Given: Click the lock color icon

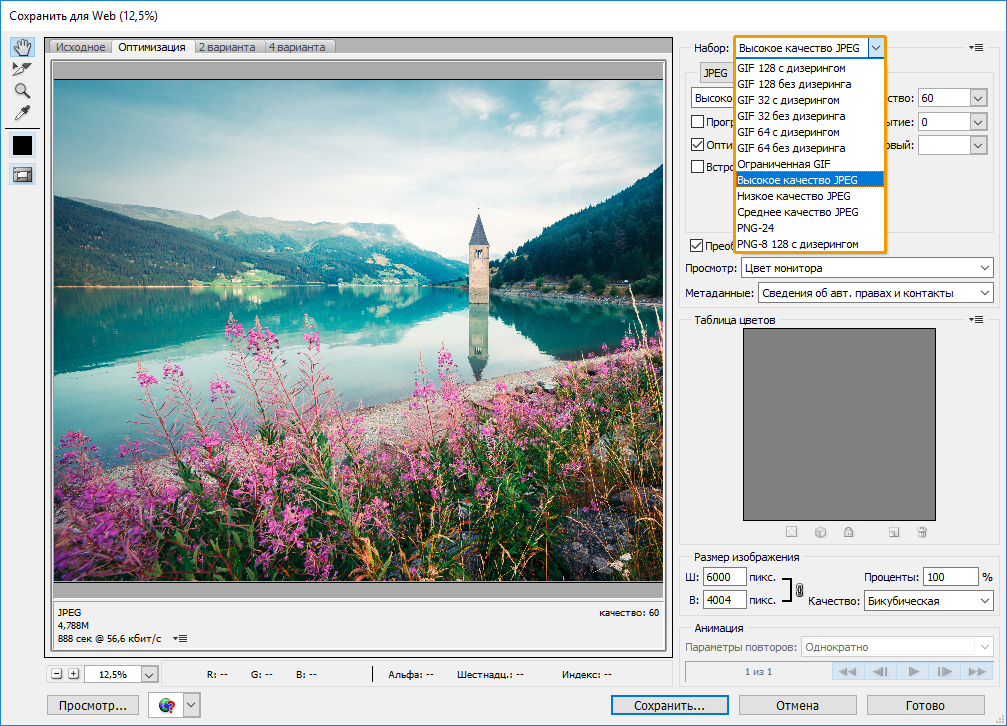Looking at the screenshot, I should [848, 532].
